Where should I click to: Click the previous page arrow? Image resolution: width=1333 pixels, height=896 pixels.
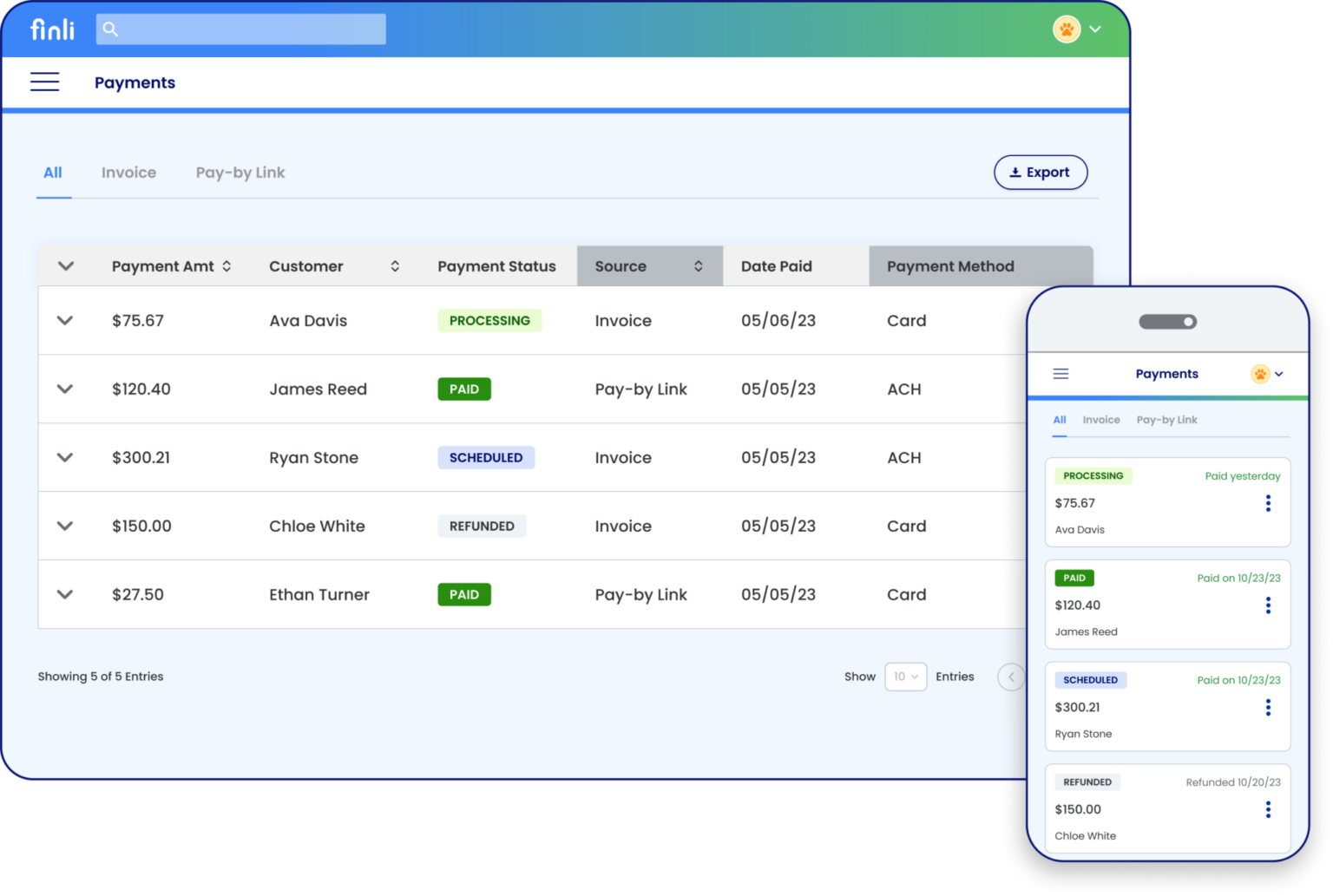pyautogui.click(x=1010, y=677)
